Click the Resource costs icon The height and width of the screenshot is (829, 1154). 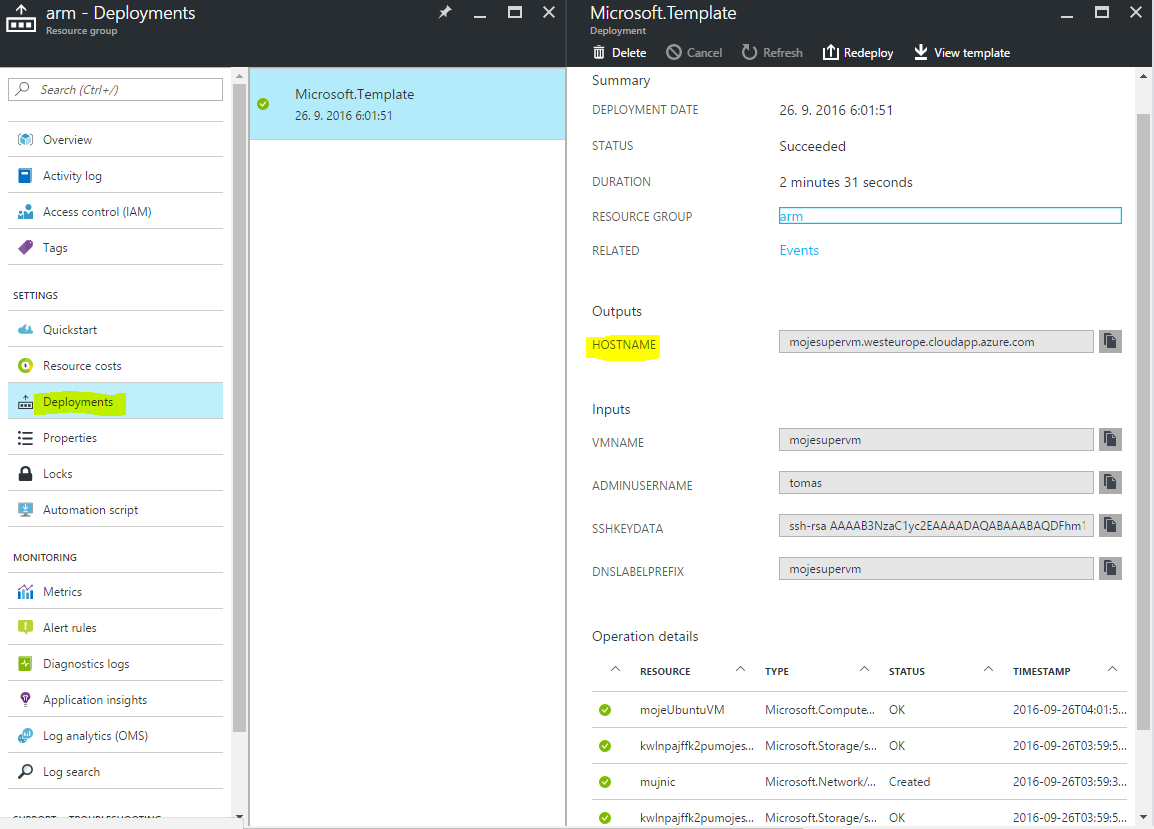tap(26, 365)
